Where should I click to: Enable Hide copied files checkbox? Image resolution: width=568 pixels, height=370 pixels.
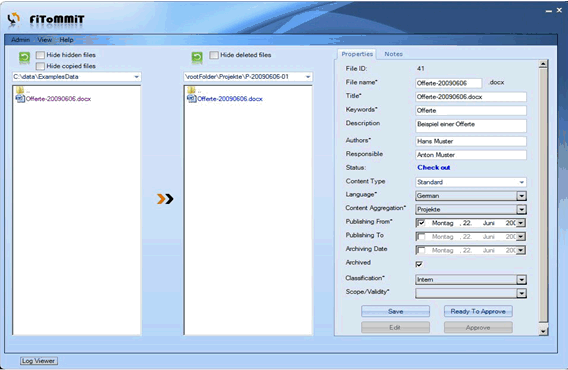tap(40, 66)
